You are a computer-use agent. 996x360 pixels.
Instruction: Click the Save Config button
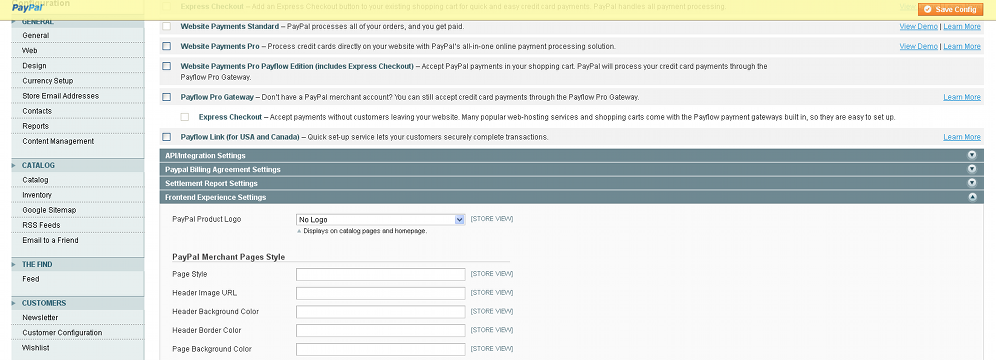[x=950, y=10]
